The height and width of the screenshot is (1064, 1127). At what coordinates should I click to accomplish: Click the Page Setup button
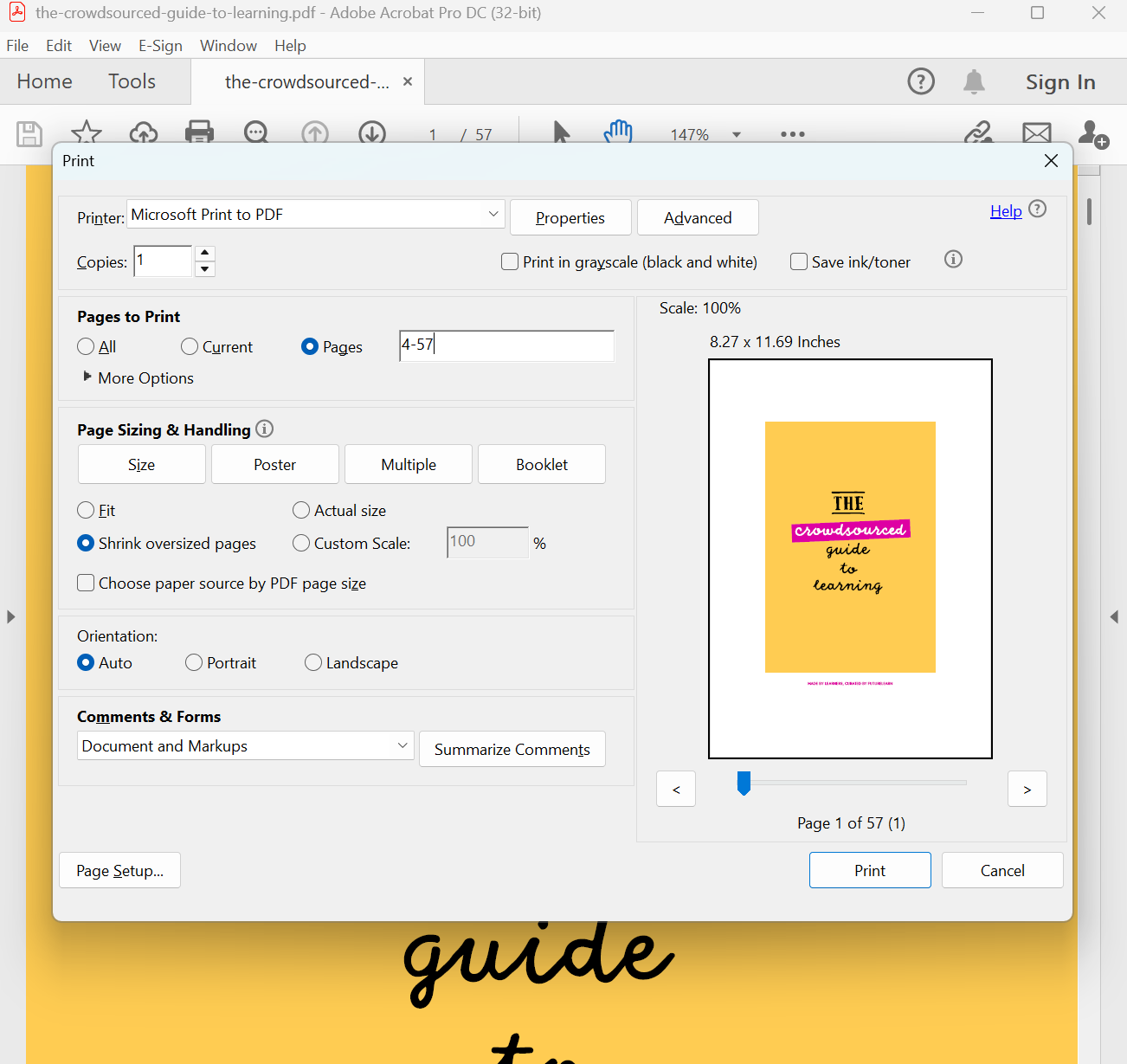pos(119,870)
